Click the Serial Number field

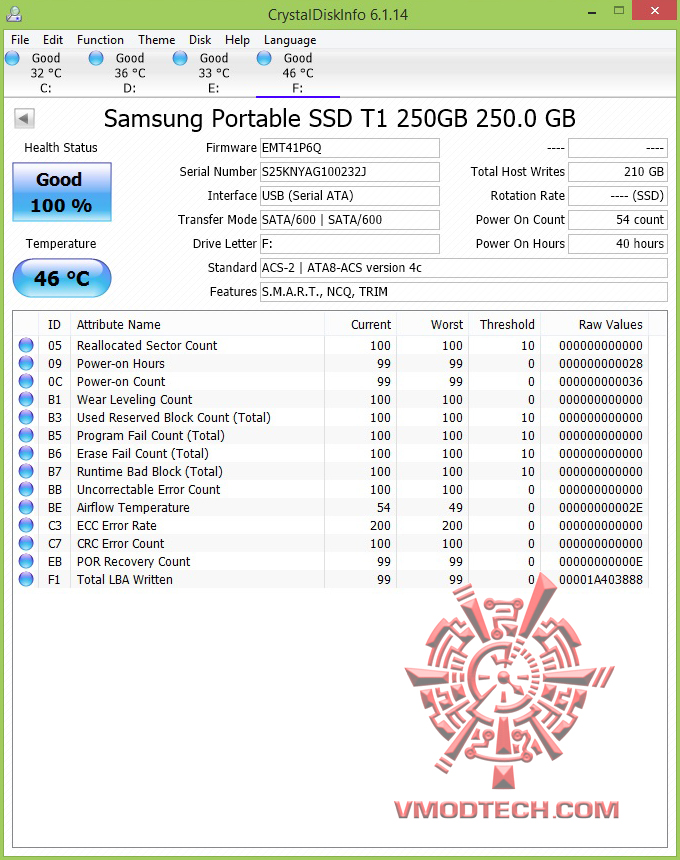(350, 172)
